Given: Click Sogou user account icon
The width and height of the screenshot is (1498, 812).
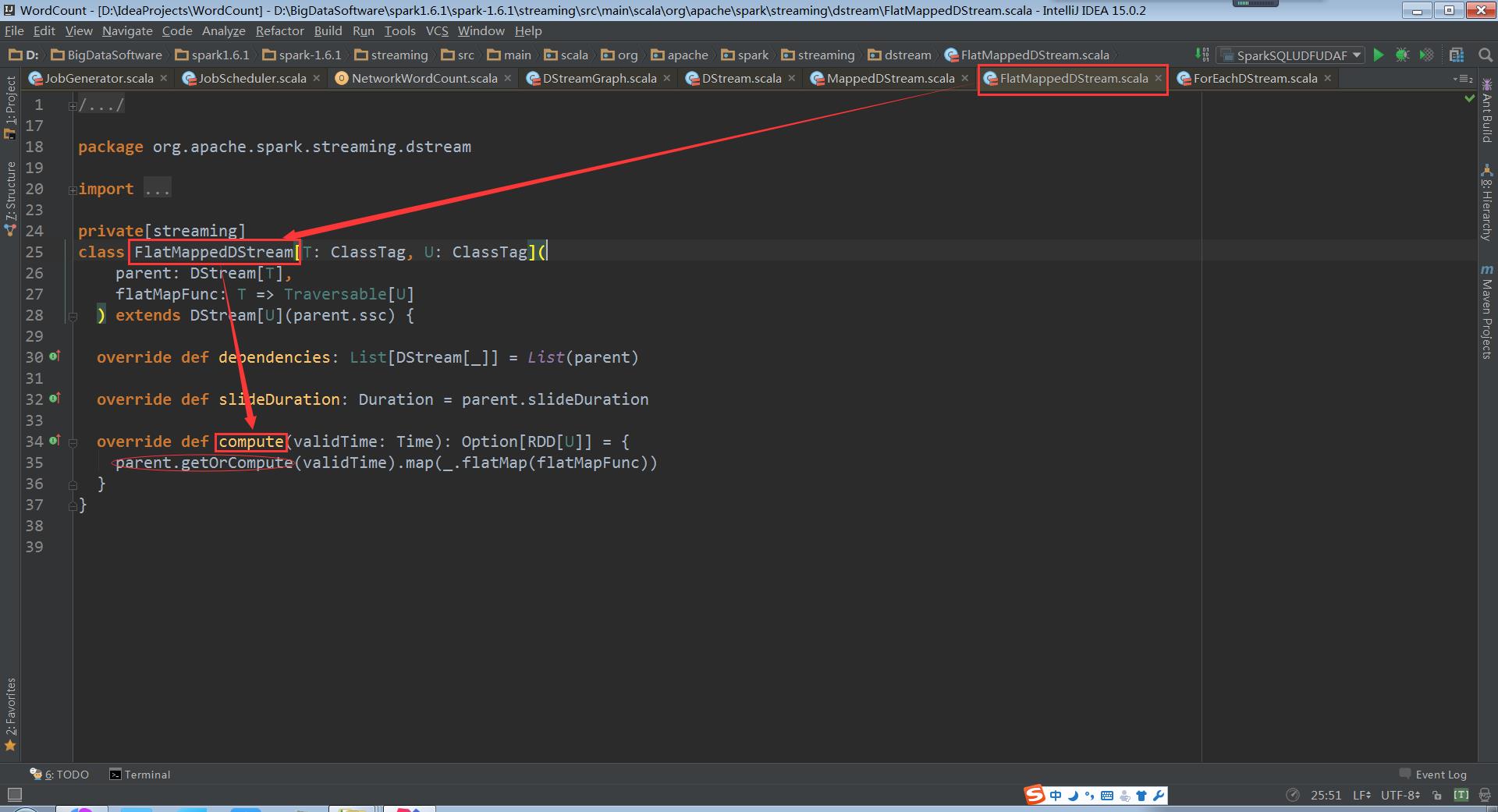Looking at the screenshot, I should [x=1125, y=796].
